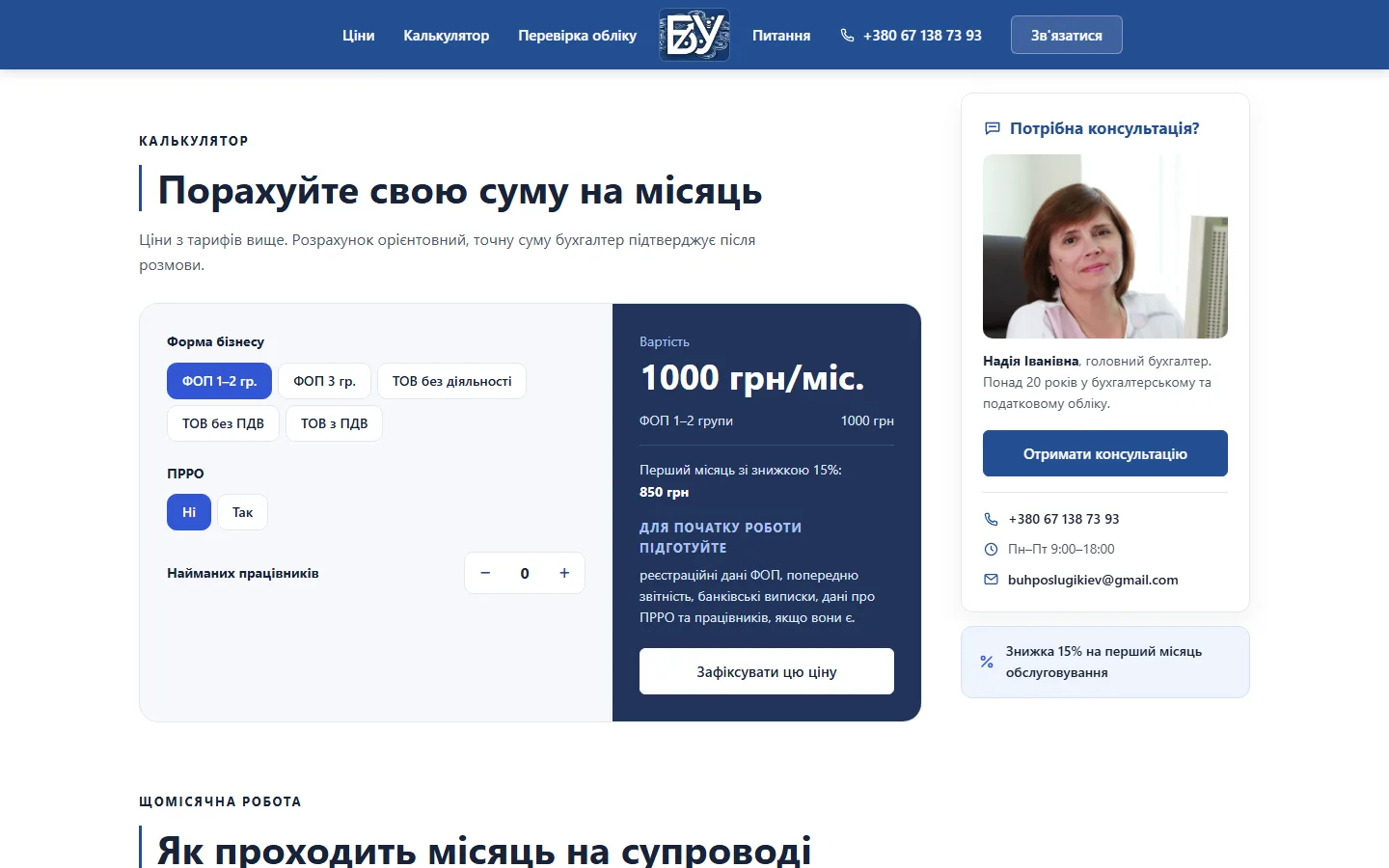The width and height of the screenshot is (1389, 868).
Task: Select the ФОП 1–2 гр. option
Action: pyautogui.click(x=219, y=381)
